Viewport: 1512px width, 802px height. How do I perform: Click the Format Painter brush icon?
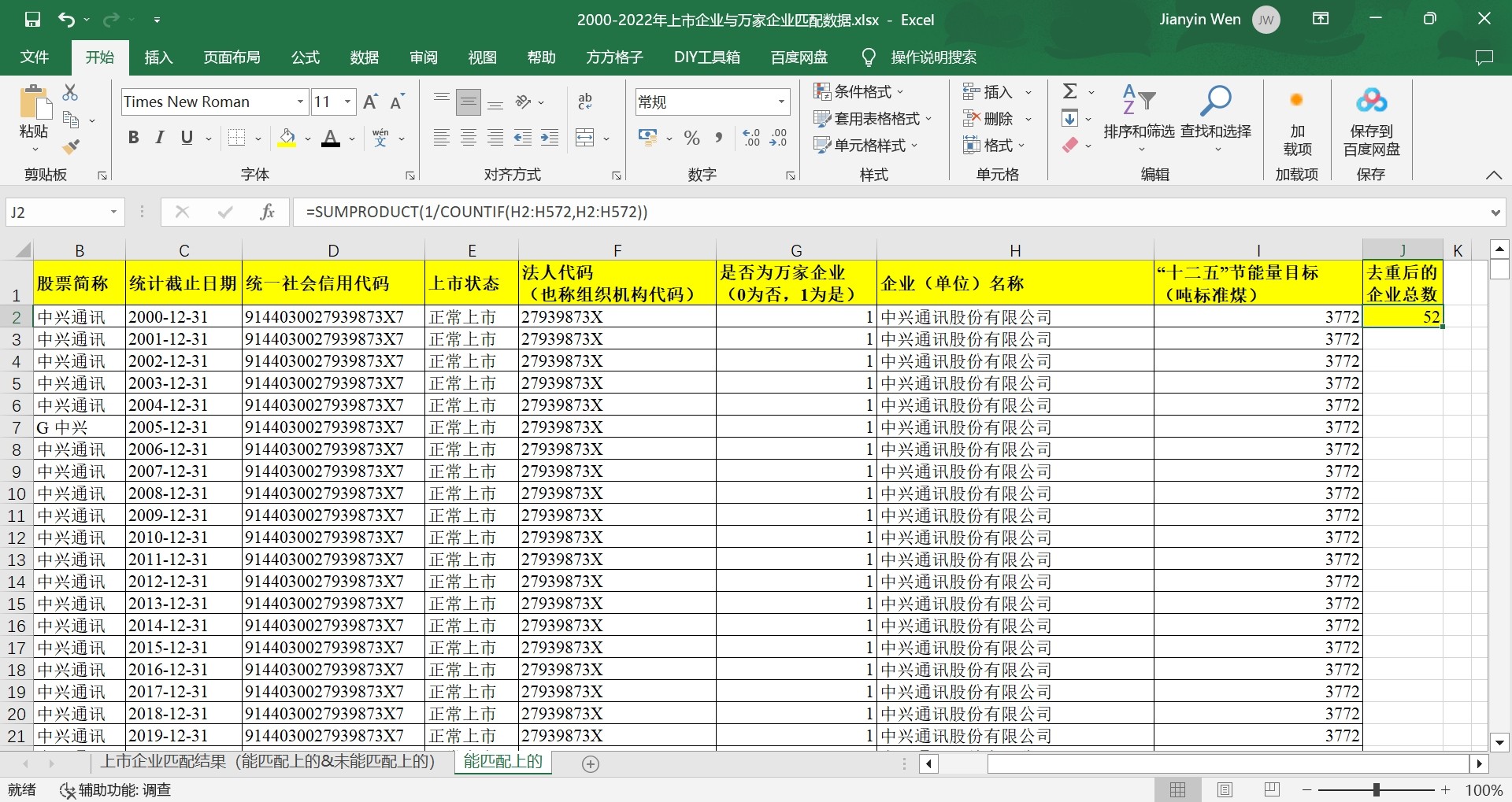point(71,146)
